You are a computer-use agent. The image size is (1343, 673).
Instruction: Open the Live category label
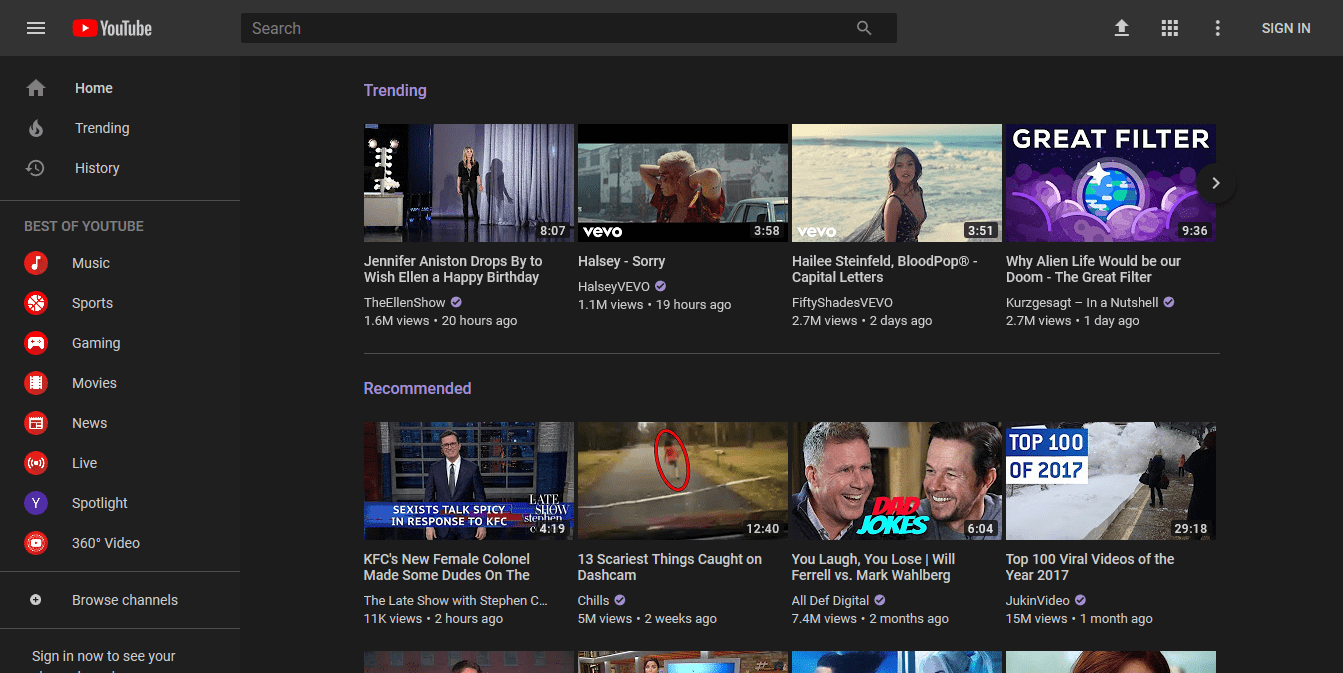pos(84,463)
